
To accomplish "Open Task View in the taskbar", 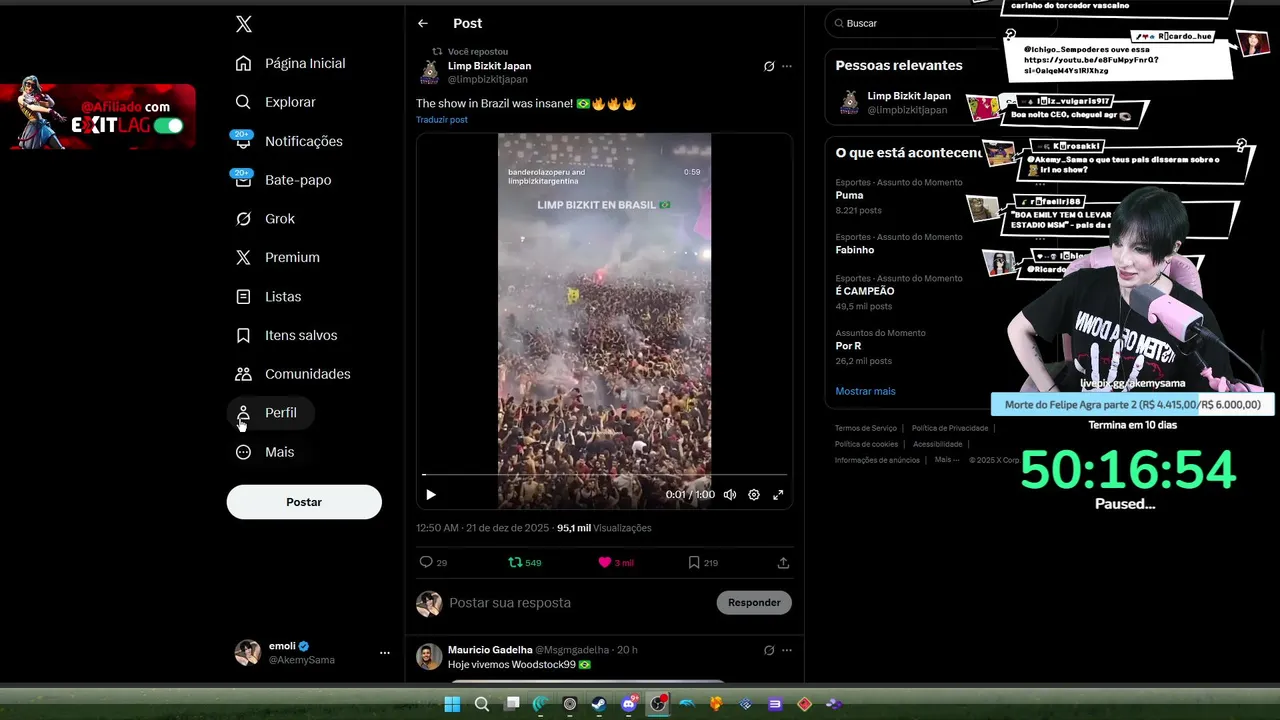I will (512, 704).
